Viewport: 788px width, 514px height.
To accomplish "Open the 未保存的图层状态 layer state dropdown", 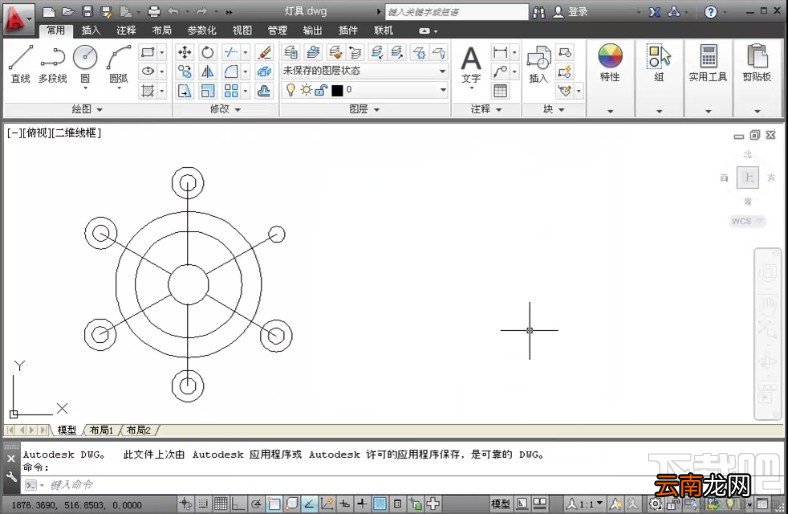I will click(x=365, y=71).
